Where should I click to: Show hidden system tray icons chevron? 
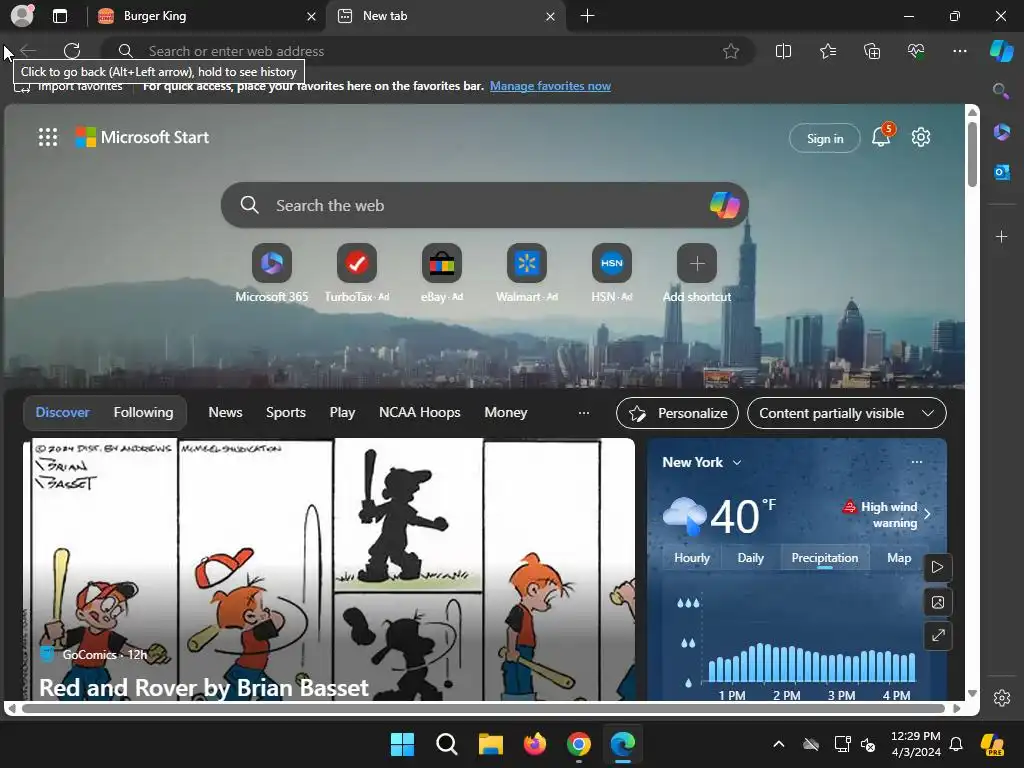tap(778, 744)
